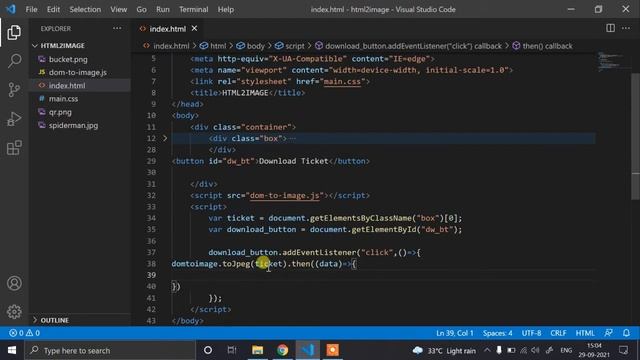640x360 pixels.
Task: Show hidden system tray icons
Action: (487, 350)
